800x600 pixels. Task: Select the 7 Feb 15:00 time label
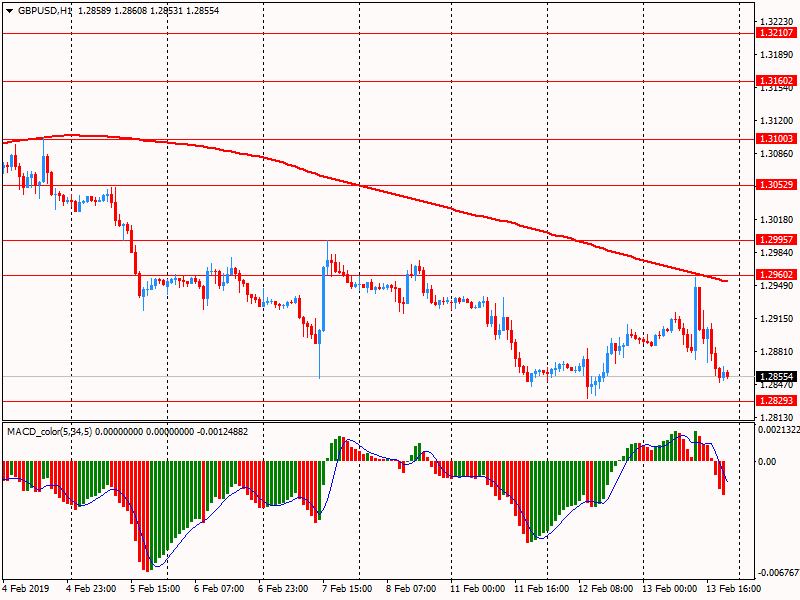(x=348, y=589)
